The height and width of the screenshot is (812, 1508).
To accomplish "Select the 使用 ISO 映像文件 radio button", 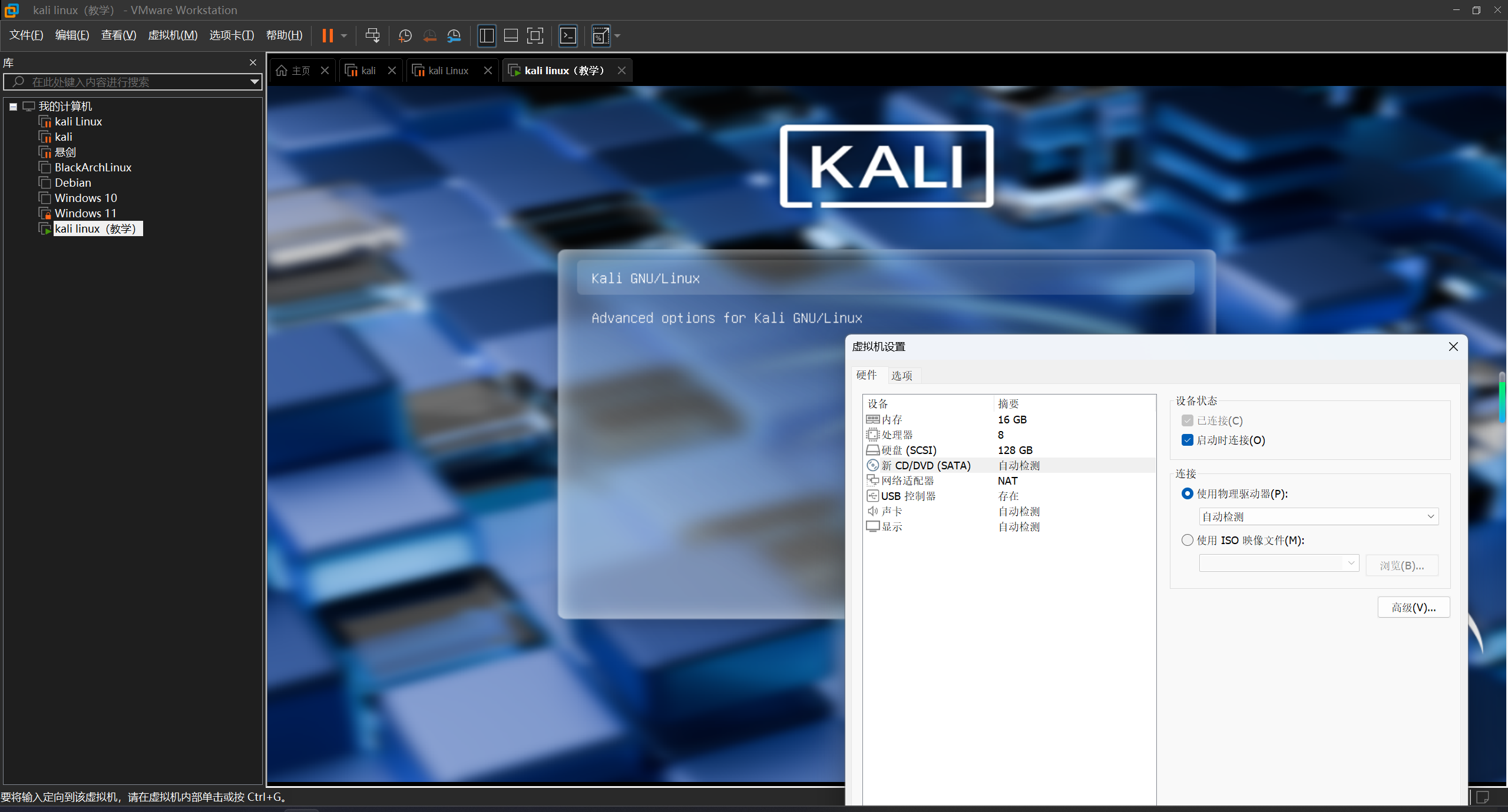I will 1188,540.
